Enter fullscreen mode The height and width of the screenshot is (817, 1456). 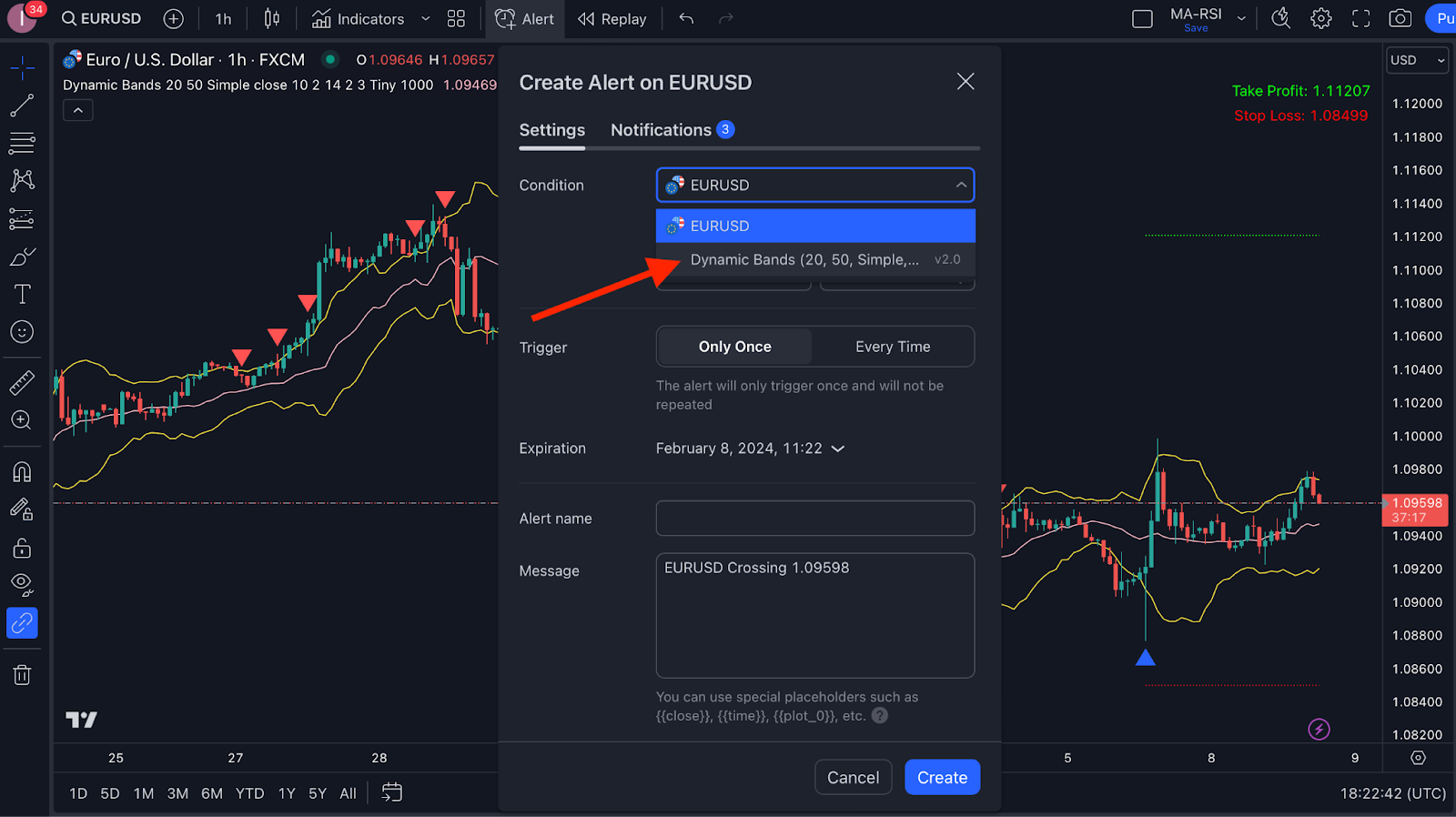[x=1360, y=18]
